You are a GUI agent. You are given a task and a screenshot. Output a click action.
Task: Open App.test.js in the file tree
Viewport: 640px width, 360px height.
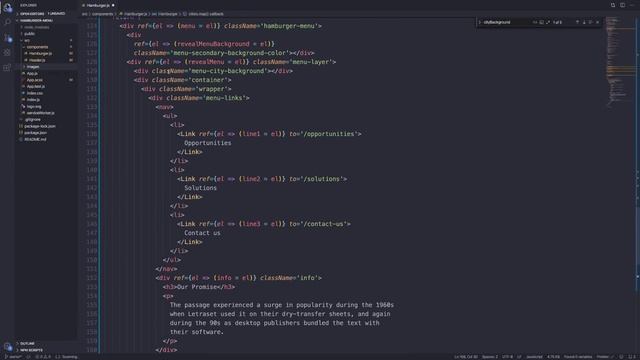[x=36, y=87]
